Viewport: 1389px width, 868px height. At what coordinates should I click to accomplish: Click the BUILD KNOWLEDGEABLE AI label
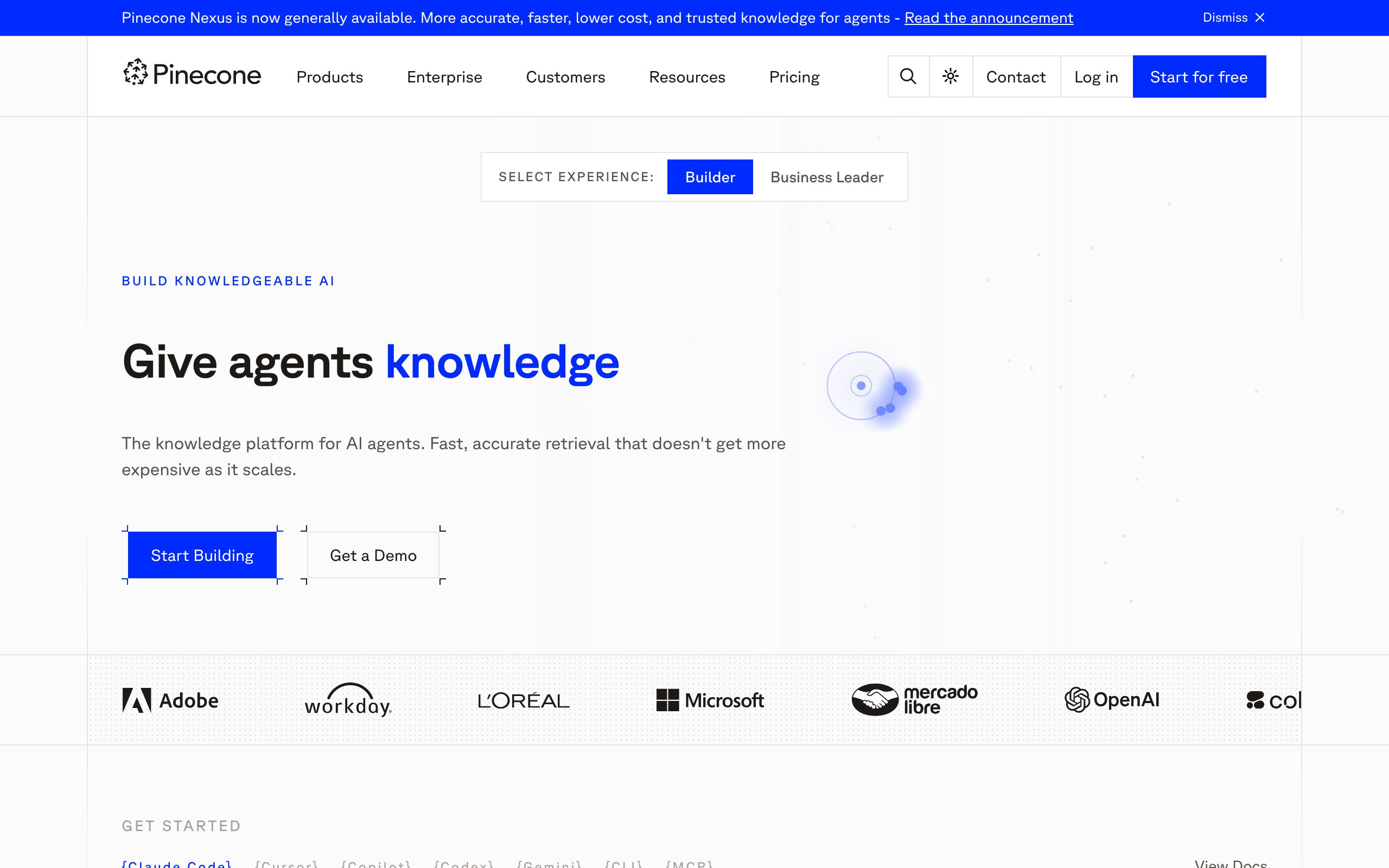[x=228, y=280]
